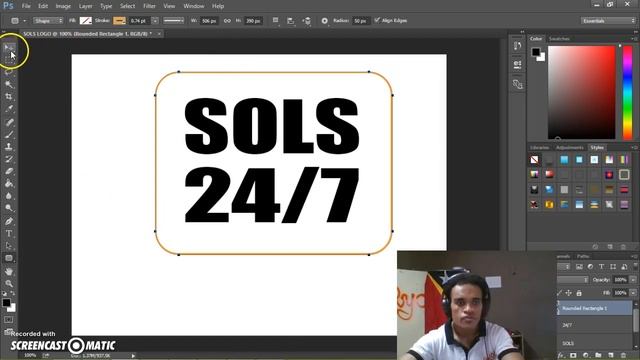This screenshot has width=640, height=360.
Task: Click the Fill color swatch in options bar
Action: tap(85, 20)
